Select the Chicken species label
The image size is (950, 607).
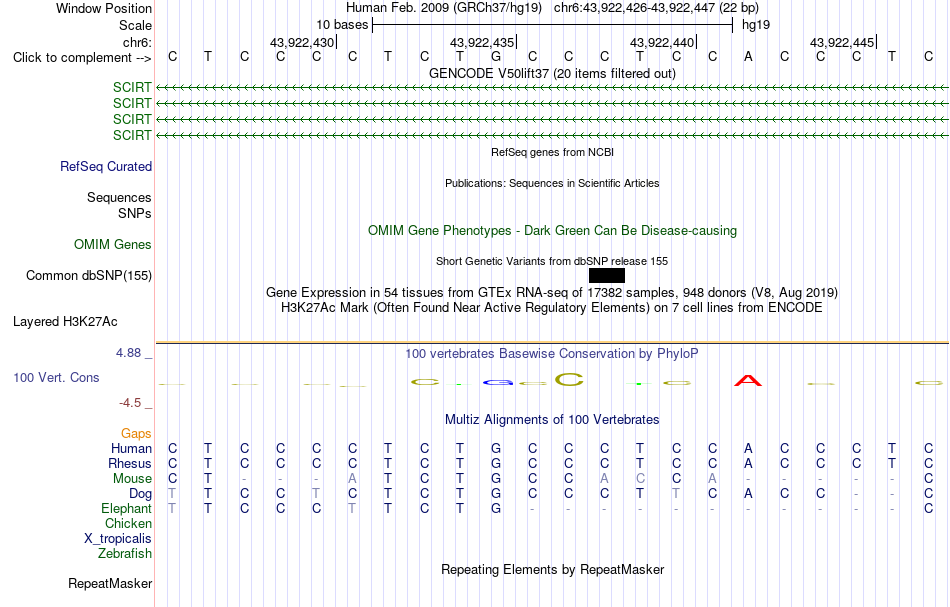pyautogui.click(x=128, y=523)
